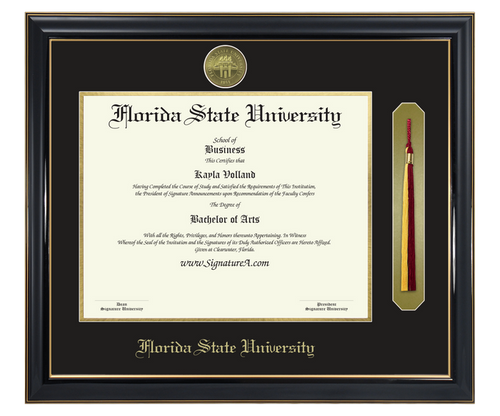Click the line starting 'With all the Rights'
Image resolution: width=500 pixels, height=416 pixels.
(225, 235)
